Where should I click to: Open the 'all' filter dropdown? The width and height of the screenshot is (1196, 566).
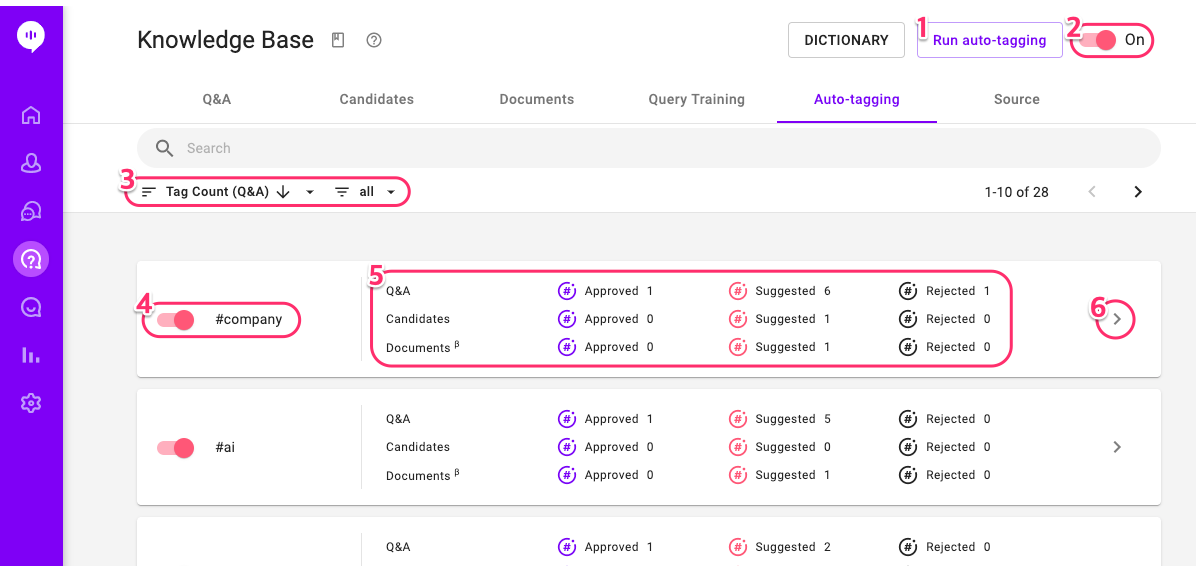click(366, 192)
